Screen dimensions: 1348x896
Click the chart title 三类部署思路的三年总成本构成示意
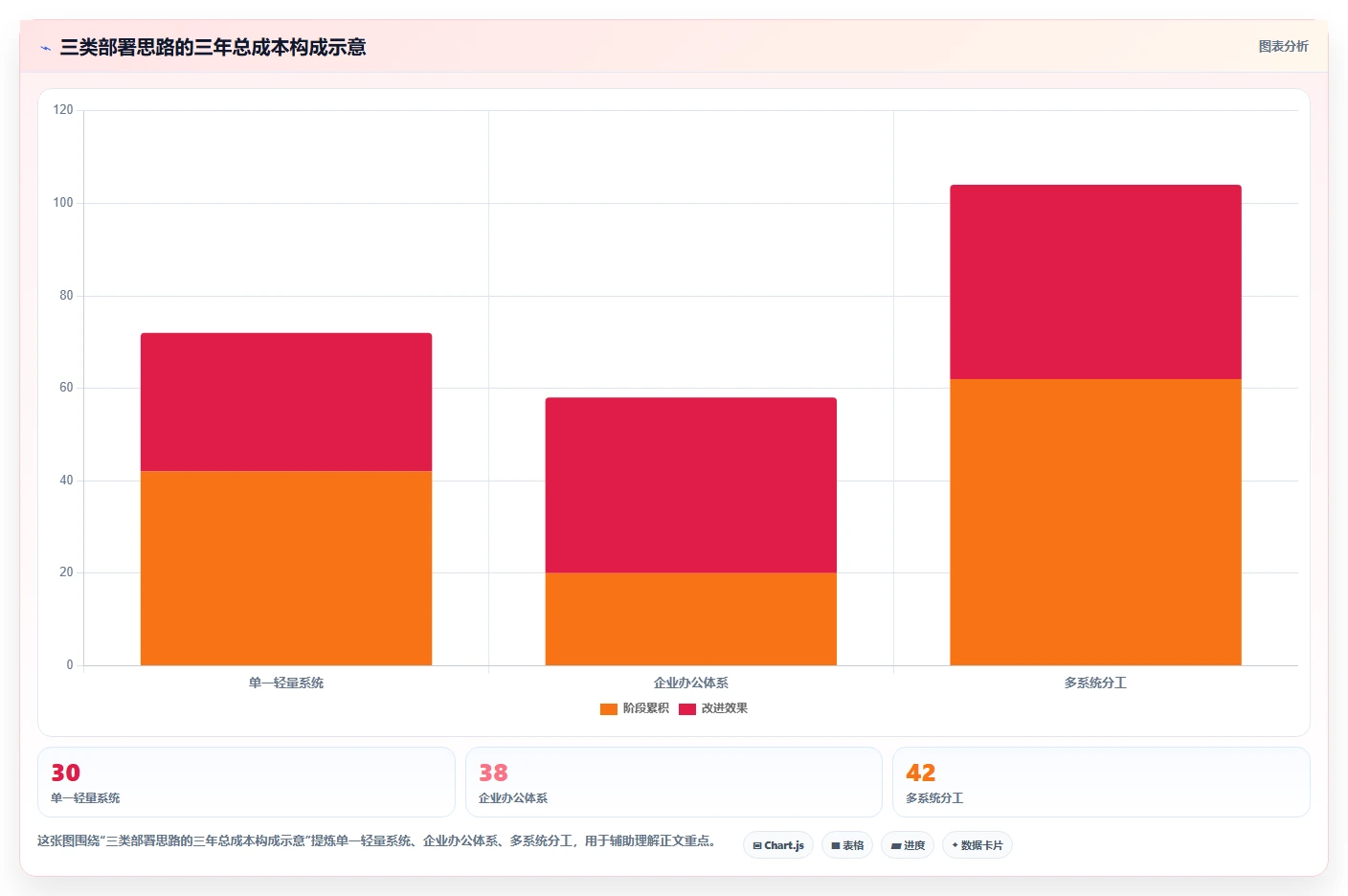click(213, 47)
